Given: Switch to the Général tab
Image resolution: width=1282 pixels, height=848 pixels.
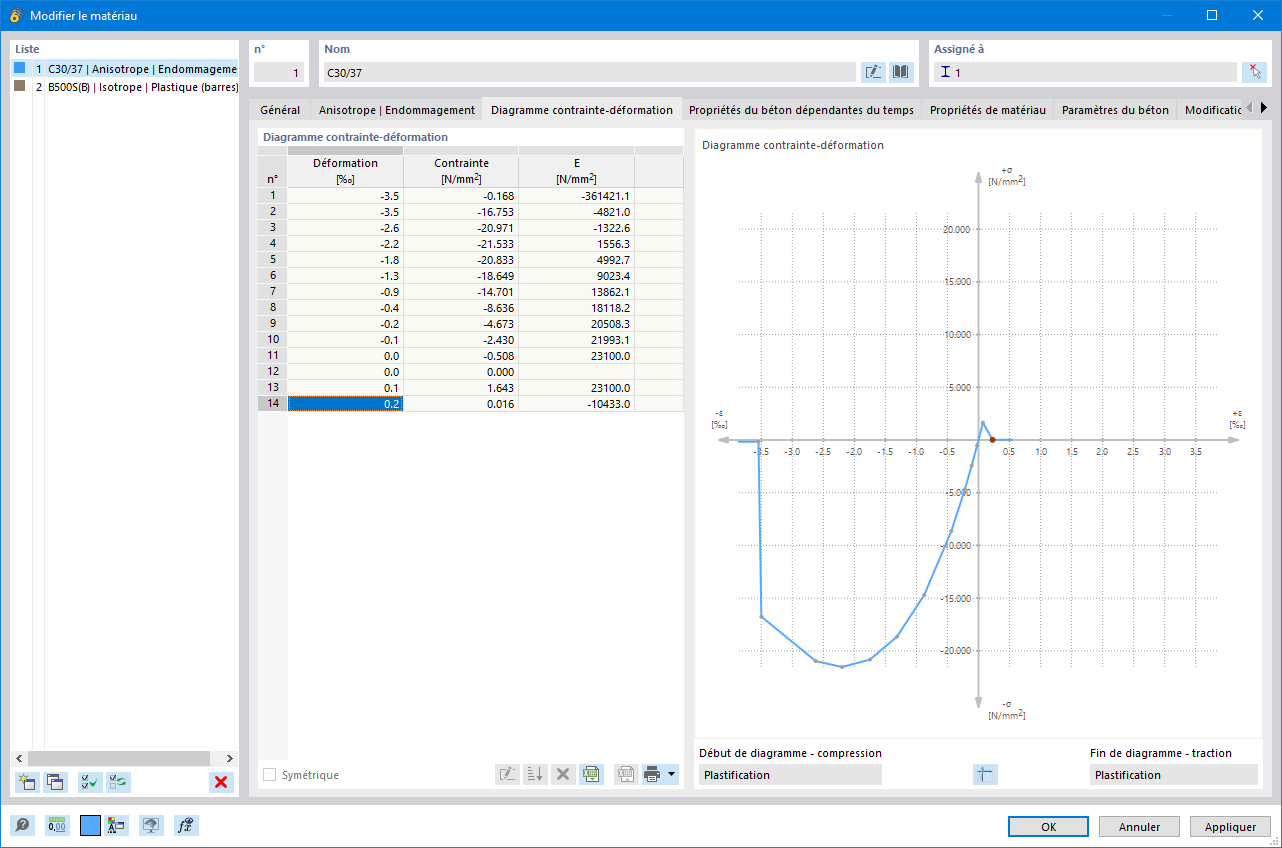Looking at the screenshot, I should [280, 110].
